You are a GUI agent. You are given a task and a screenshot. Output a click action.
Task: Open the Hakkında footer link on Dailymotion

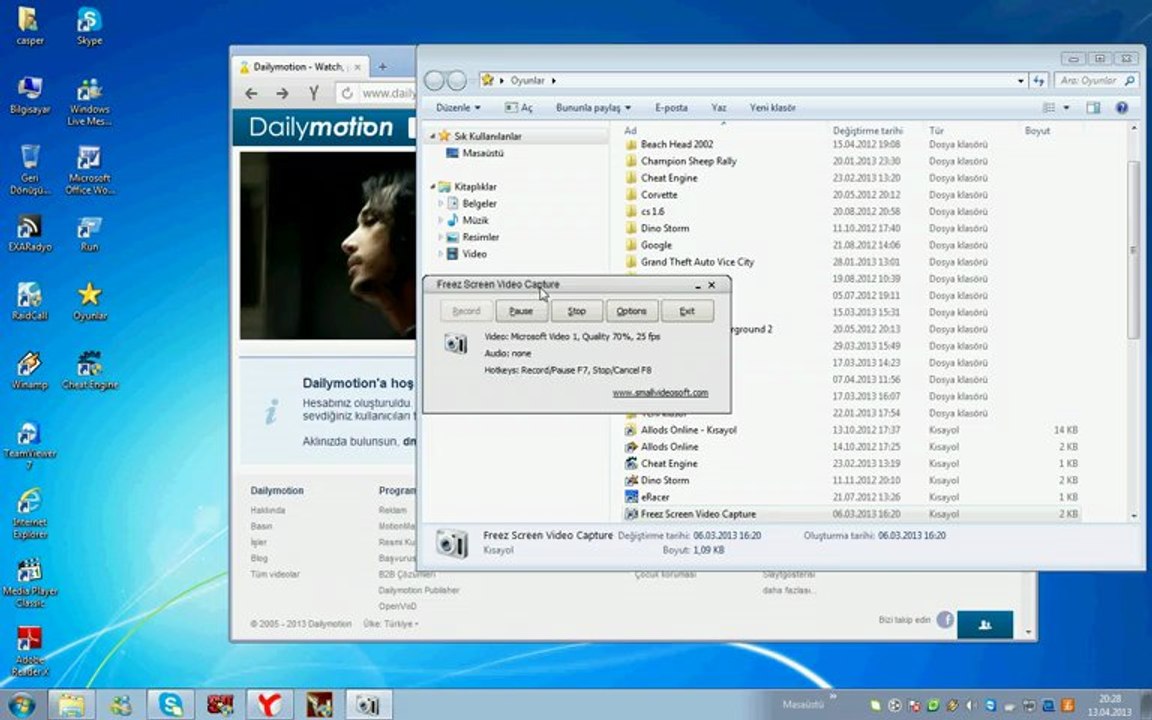267,510
